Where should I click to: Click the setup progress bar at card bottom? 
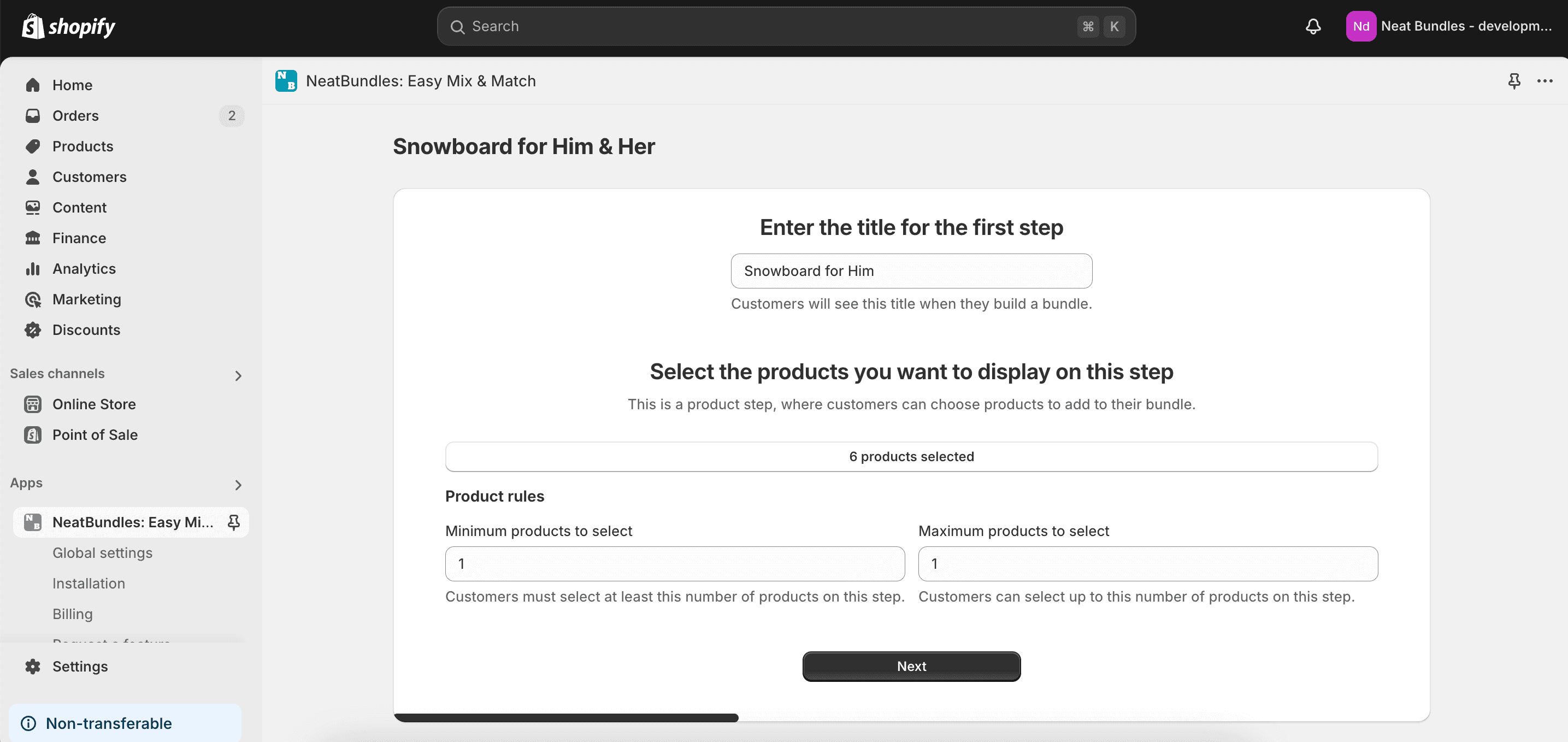click(566, 717)
